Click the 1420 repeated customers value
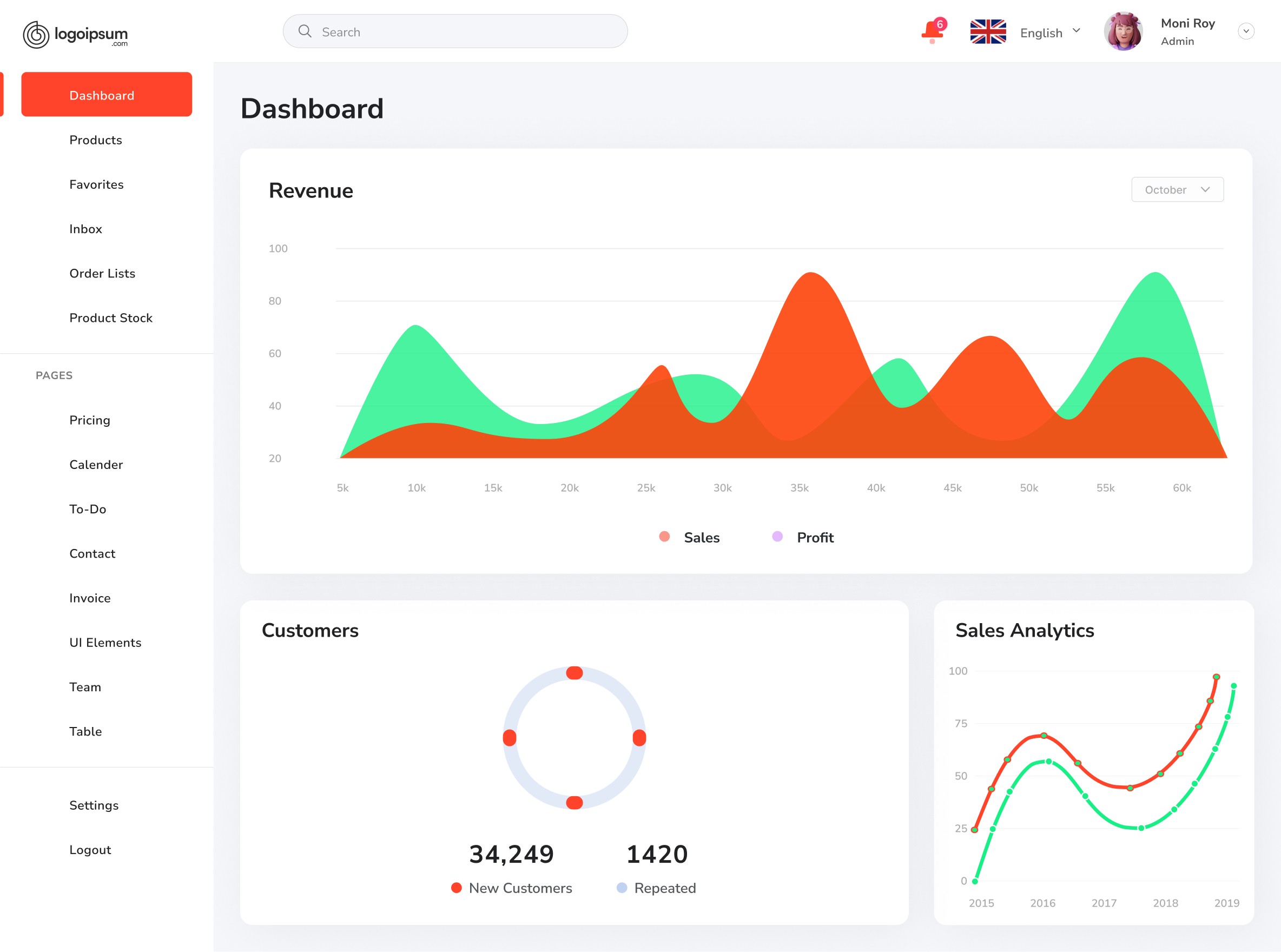This screenshot has width=1281, height=952. coord(657,854)
